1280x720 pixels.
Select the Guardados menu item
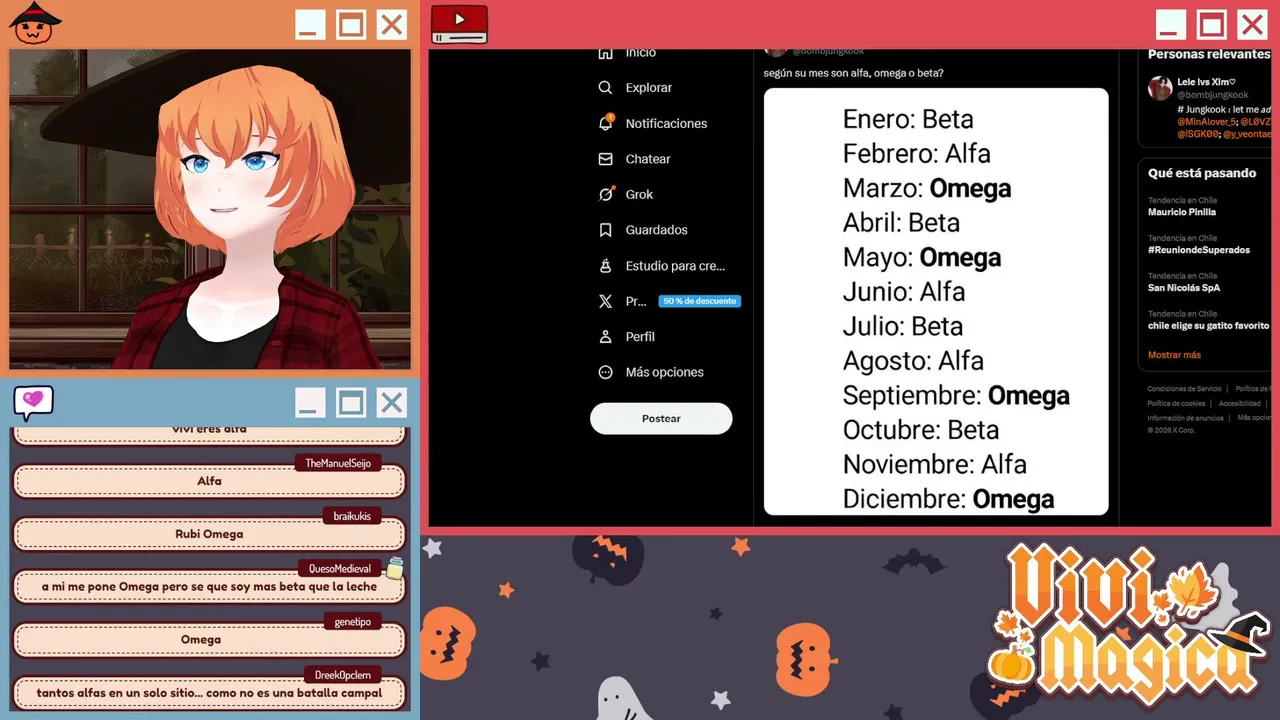click(656, 230)
